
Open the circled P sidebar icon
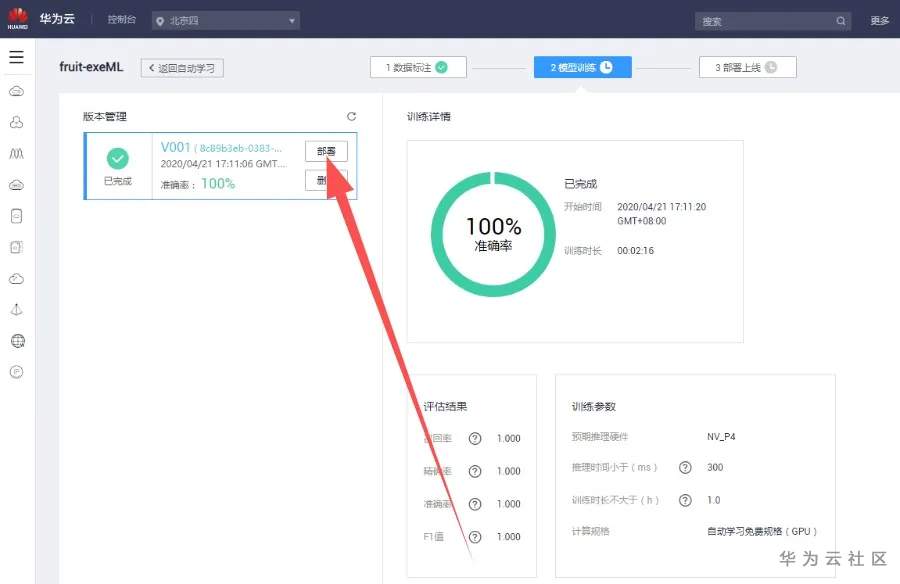[x=17, y=372]
